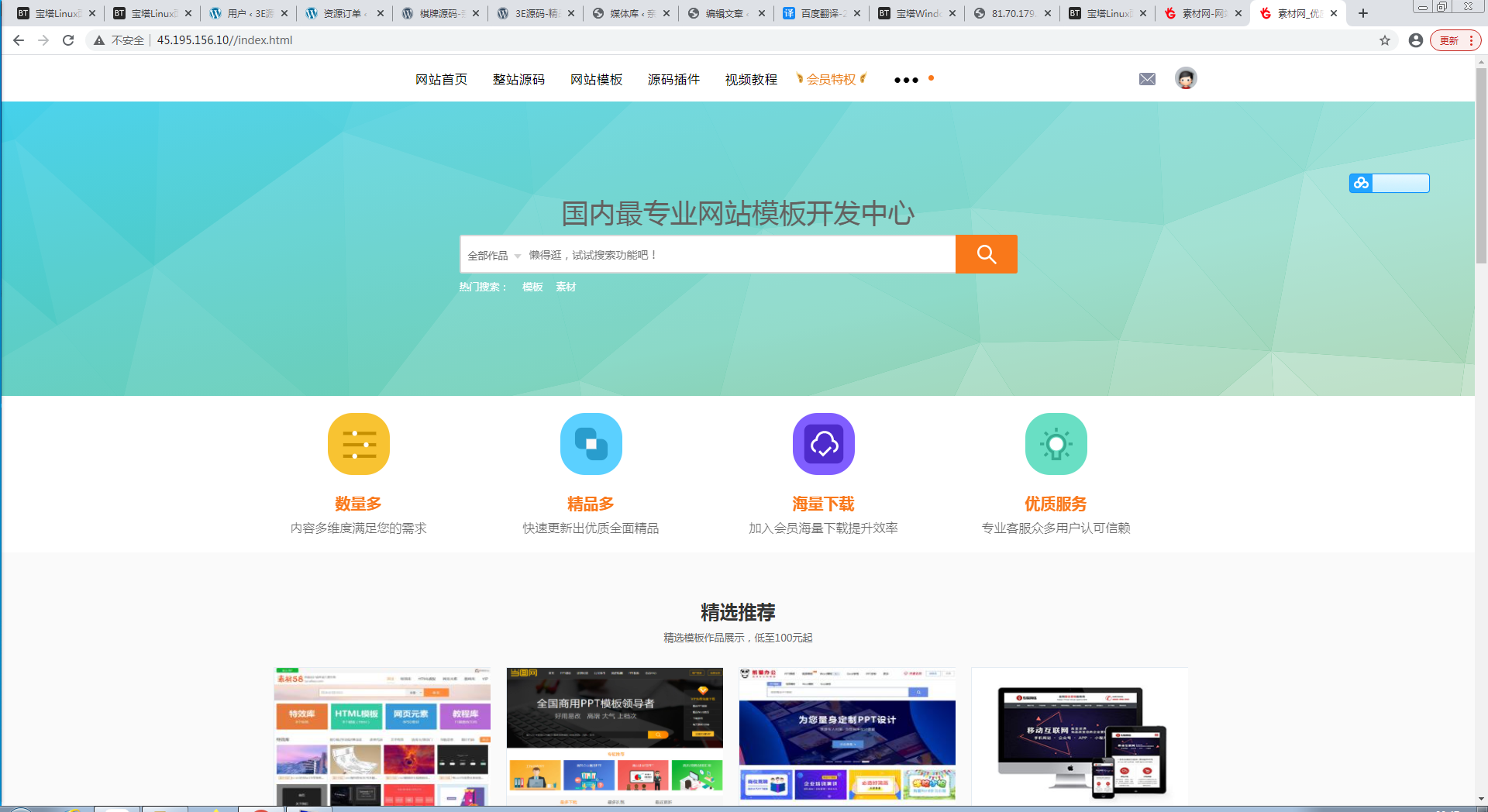The height and width of the screenshot is (812, 1488).
Task: Open the 全部作品 category dropdown
Action: pyautogui.click(x=492, y=254)
